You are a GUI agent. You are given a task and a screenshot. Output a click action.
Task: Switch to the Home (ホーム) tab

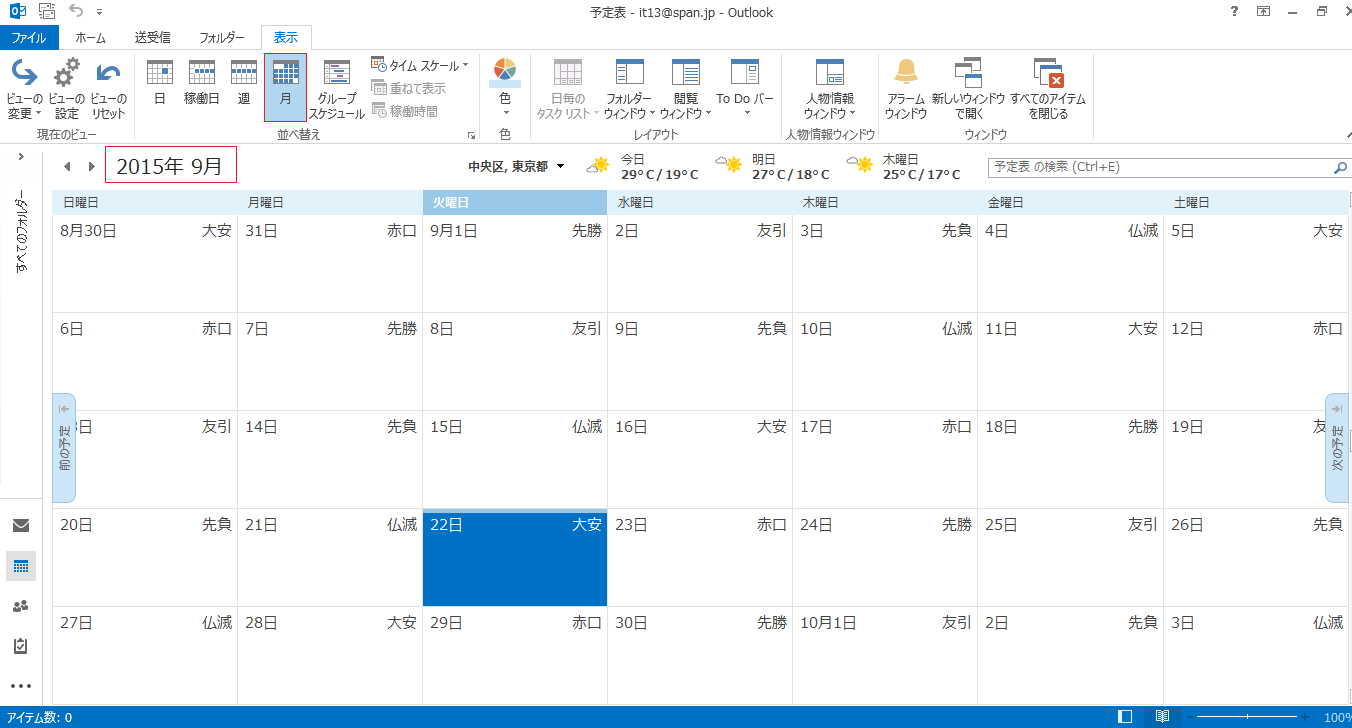click(90, 37)
